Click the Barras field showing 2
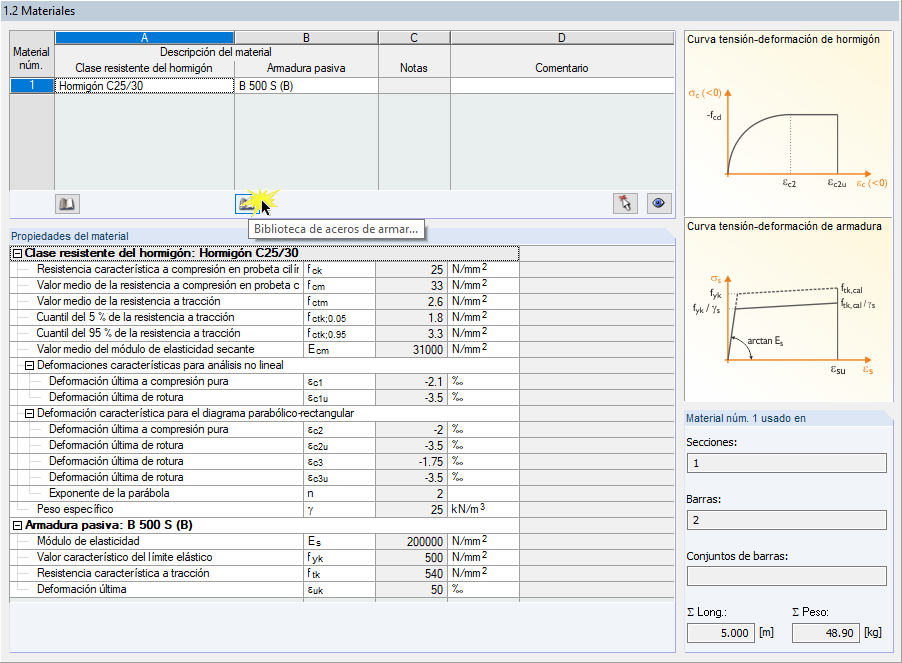 point(786,520)
